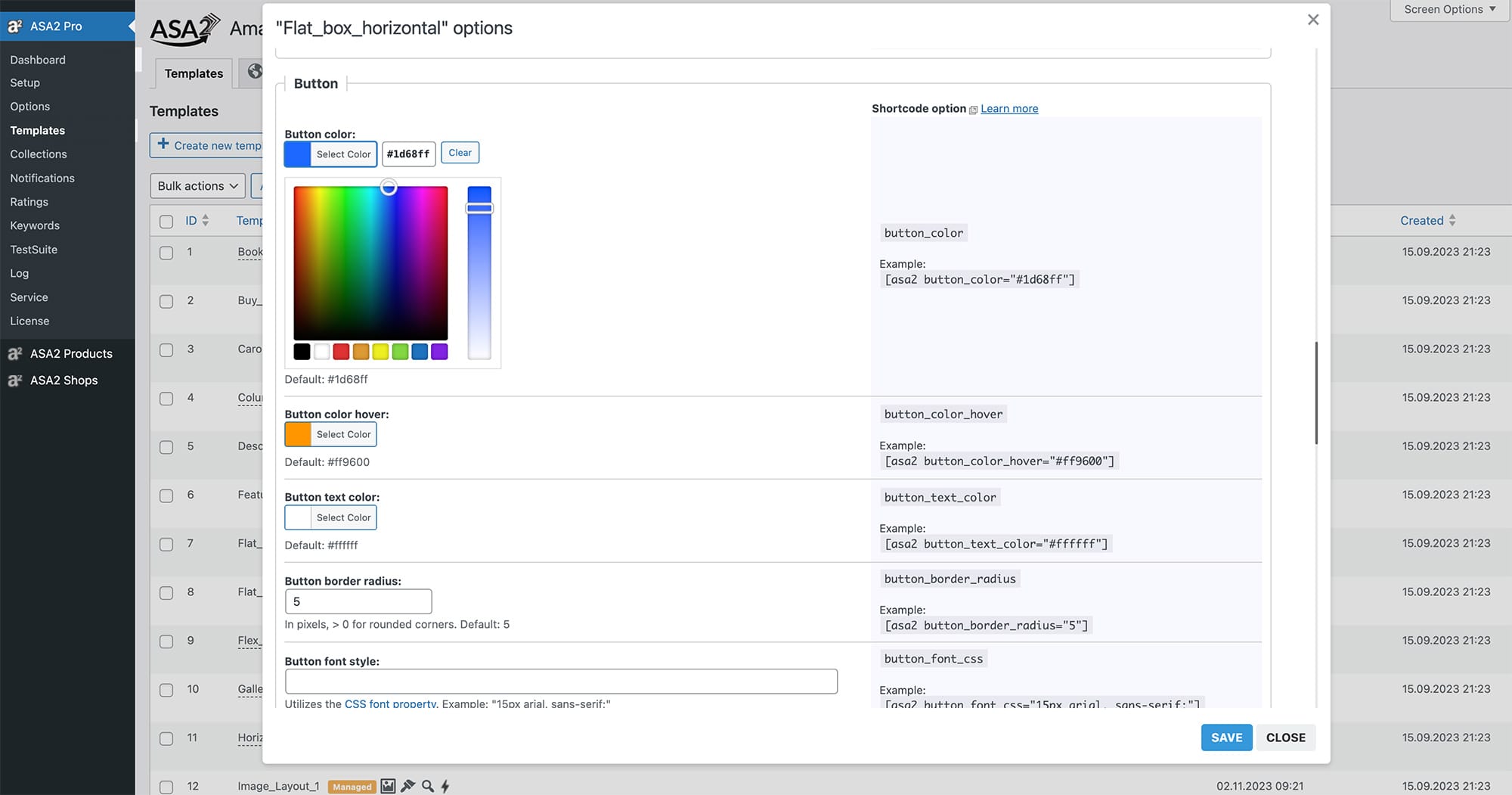Screen dimensions: 1512x795
Task: Click the brush customize icon for Image_Layout_1
Action: [408, 786]
